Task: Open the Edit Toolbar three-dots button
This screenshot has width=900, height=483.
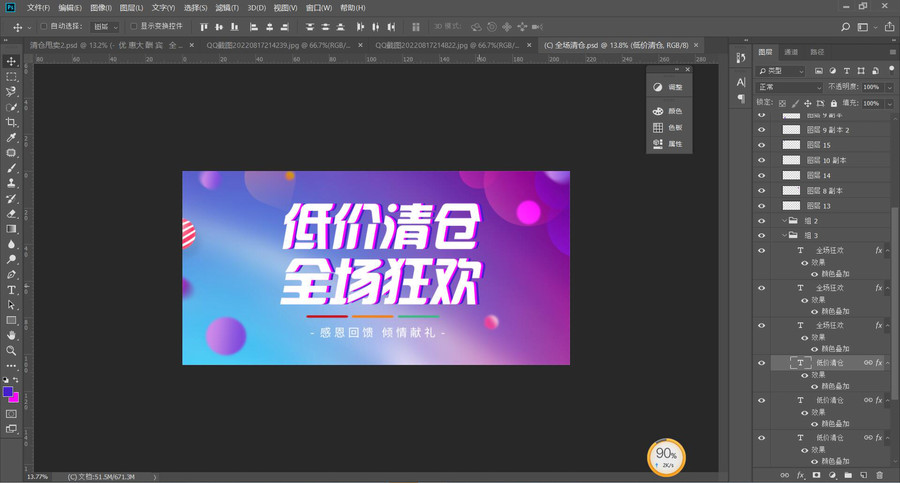Action: coord(11,365)
